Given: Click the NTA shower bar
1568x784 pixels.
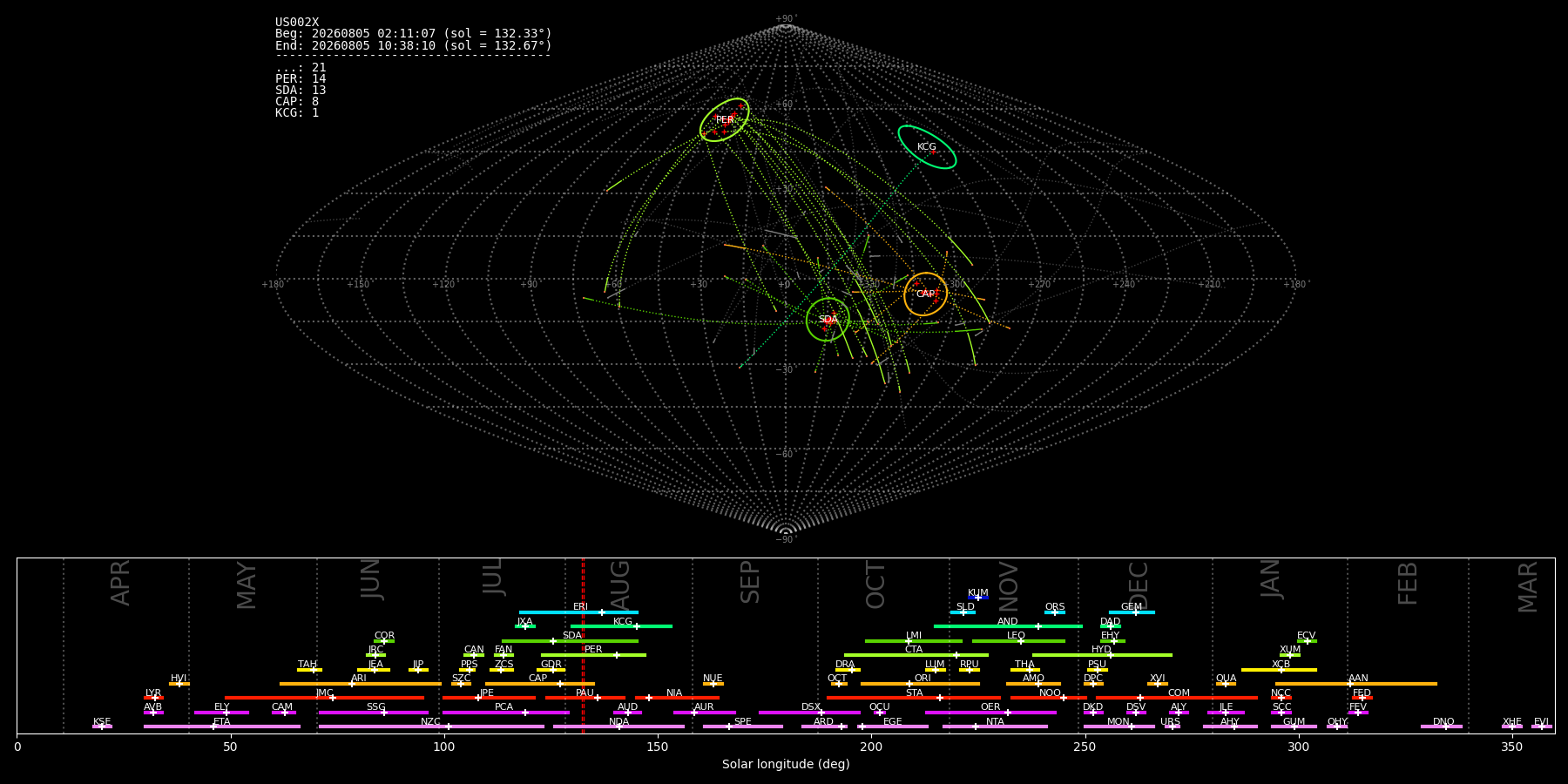Looking at the screenshot, I should coord(995,727).
